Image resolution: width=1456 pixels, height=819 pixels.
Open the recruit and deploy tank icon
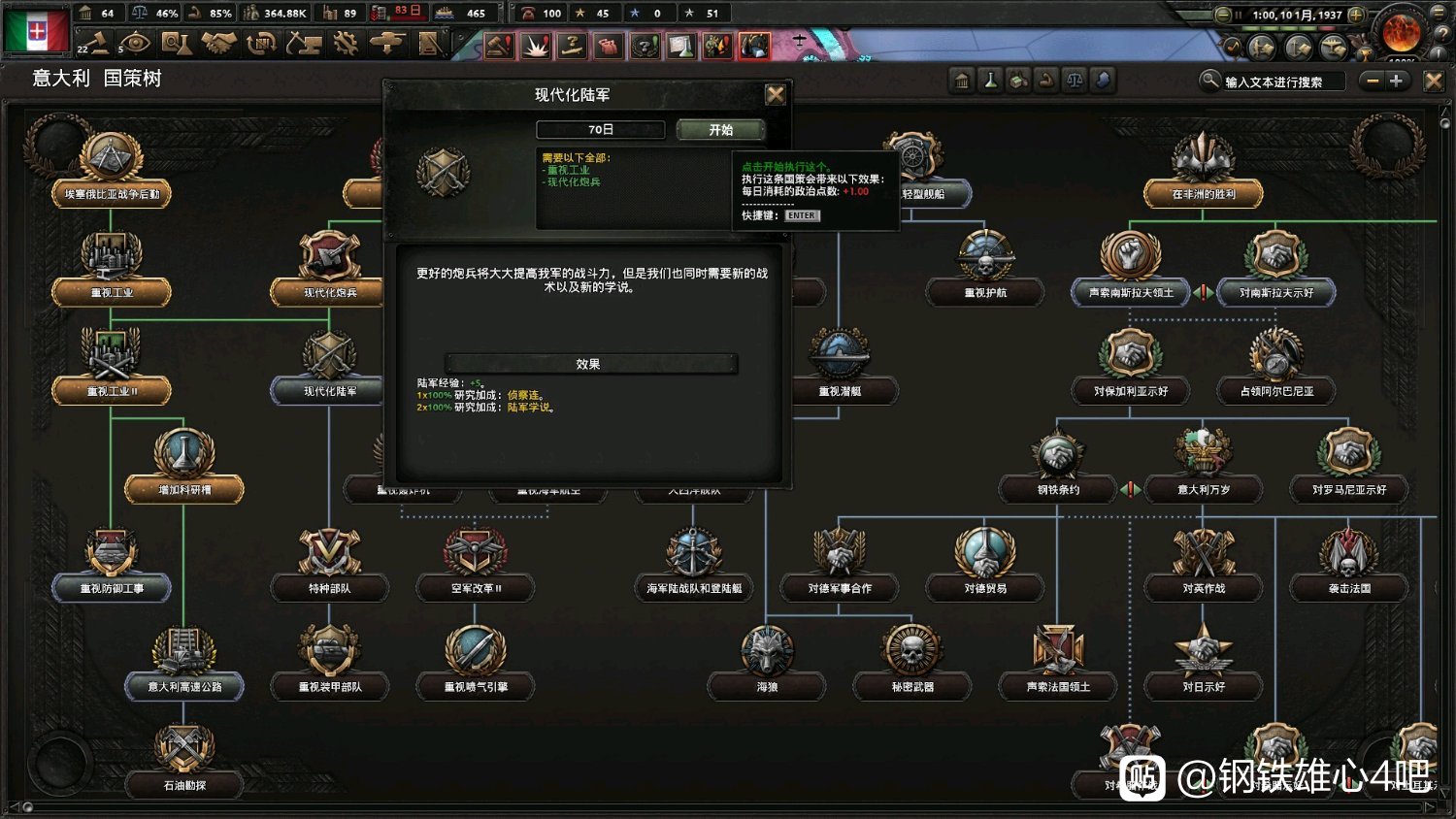(x=387, y=43)
